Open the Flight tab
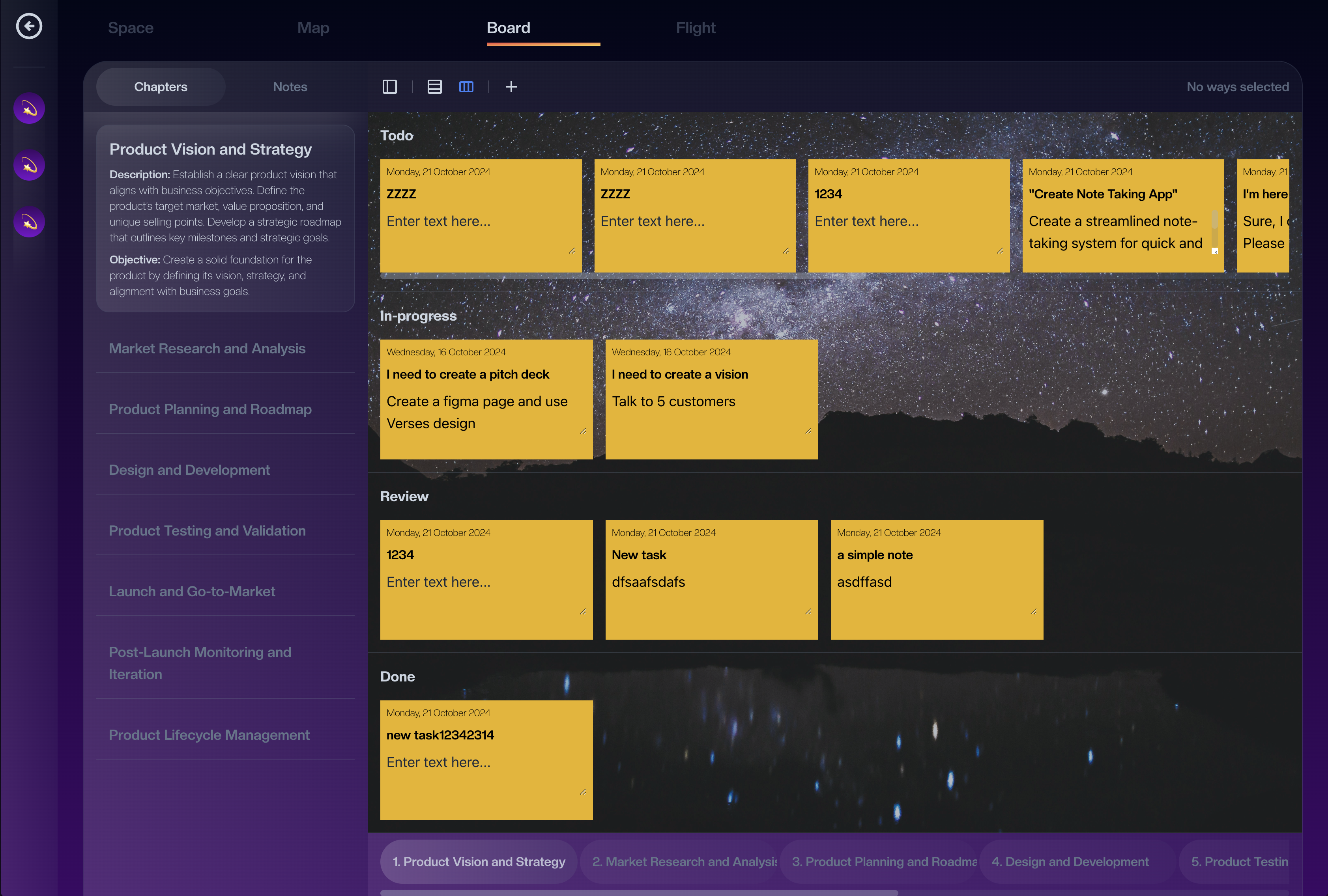 coord(695,28)
